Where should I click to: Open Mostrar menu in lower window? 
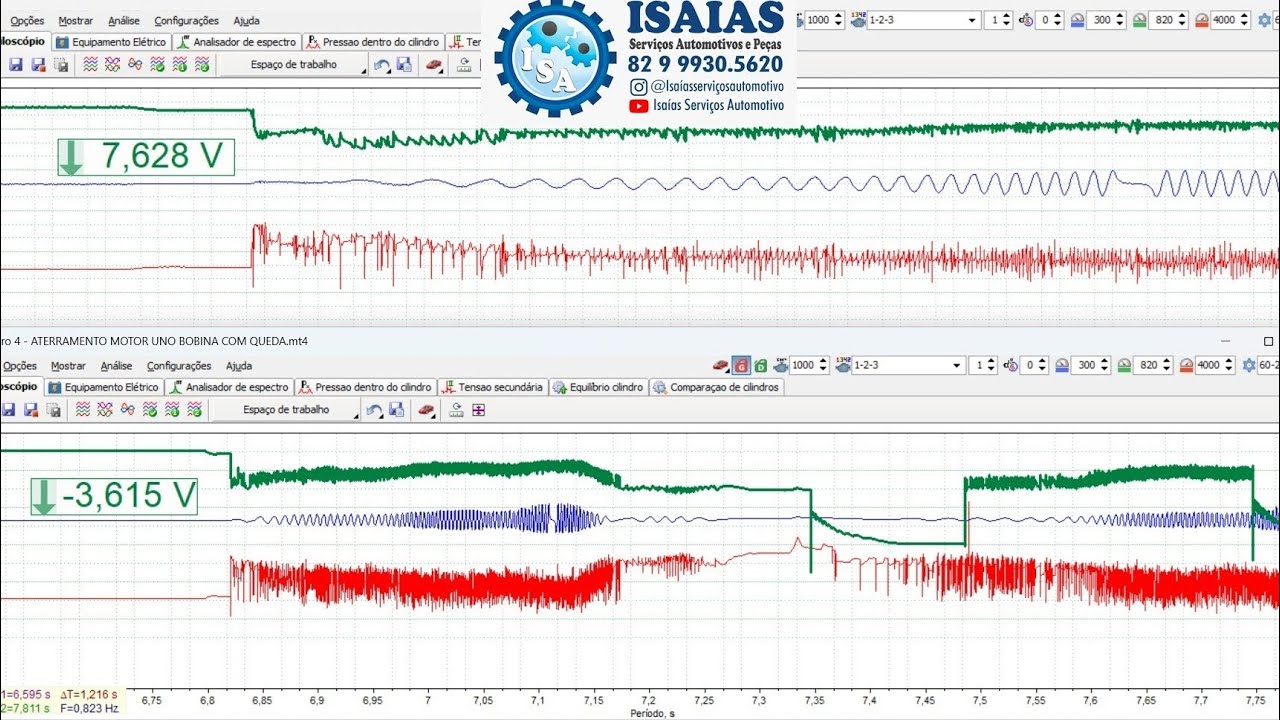pyautogui.click(x=68, y=366)
